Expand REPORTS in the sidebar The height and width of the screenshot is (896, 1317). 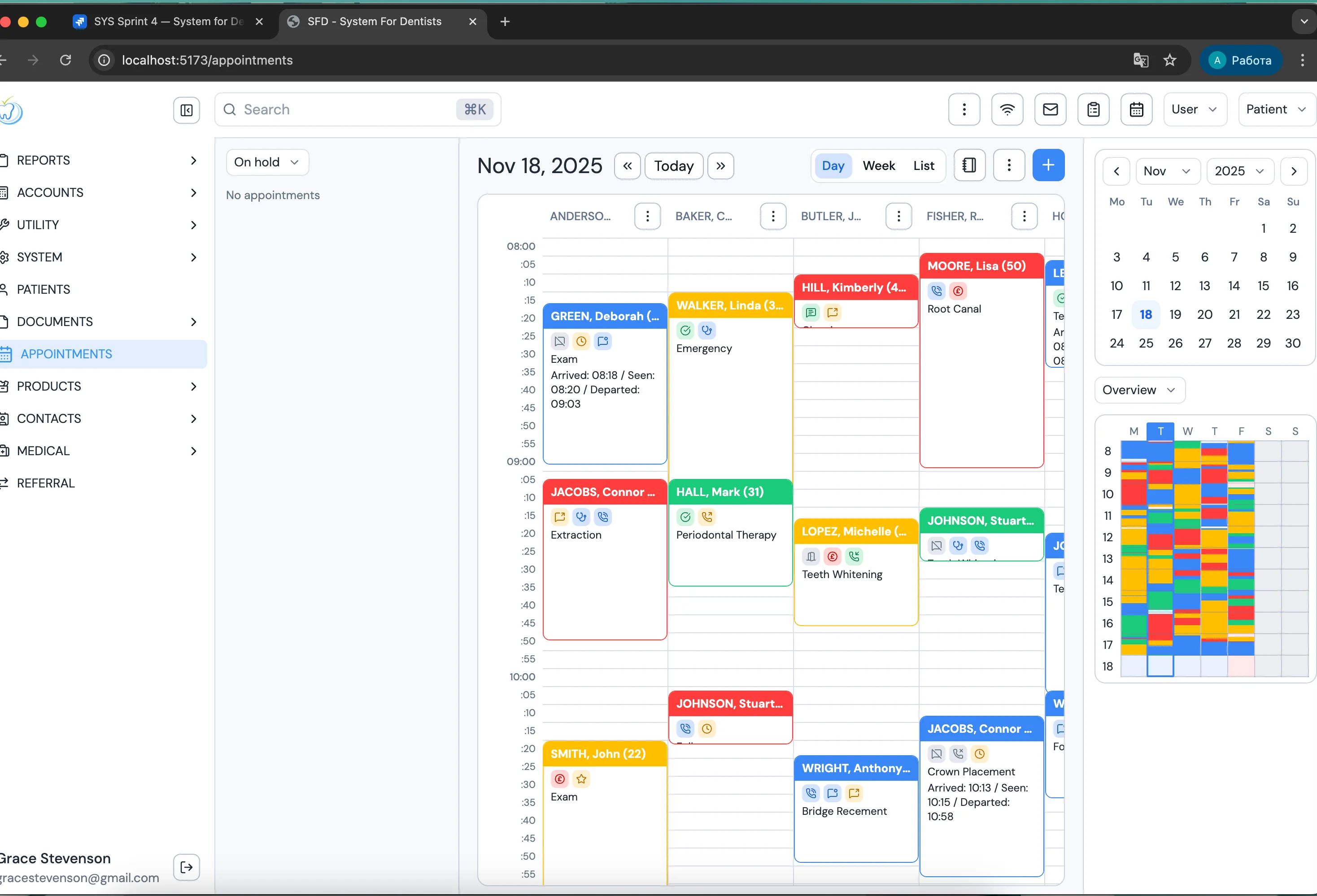[102, 160]
